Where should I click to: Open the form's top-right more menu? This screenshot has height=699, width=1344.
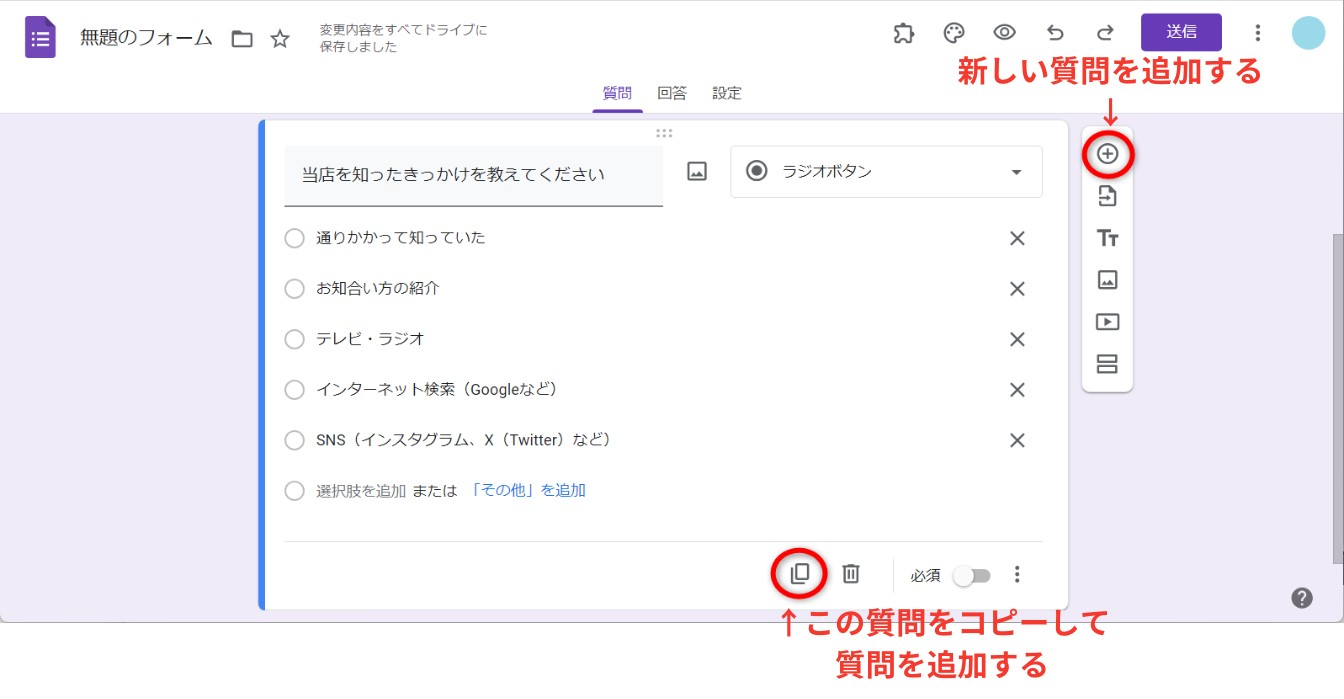point(1258,33)
